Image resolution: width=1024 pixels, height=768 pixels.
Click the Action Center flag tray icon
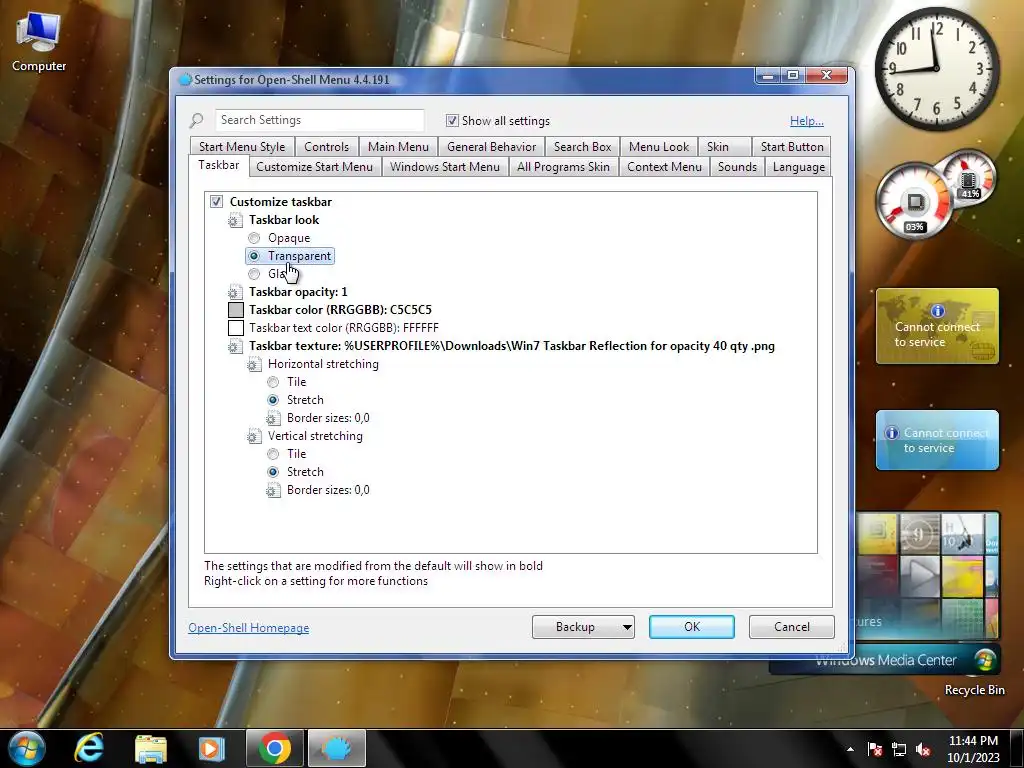[874, 749]
